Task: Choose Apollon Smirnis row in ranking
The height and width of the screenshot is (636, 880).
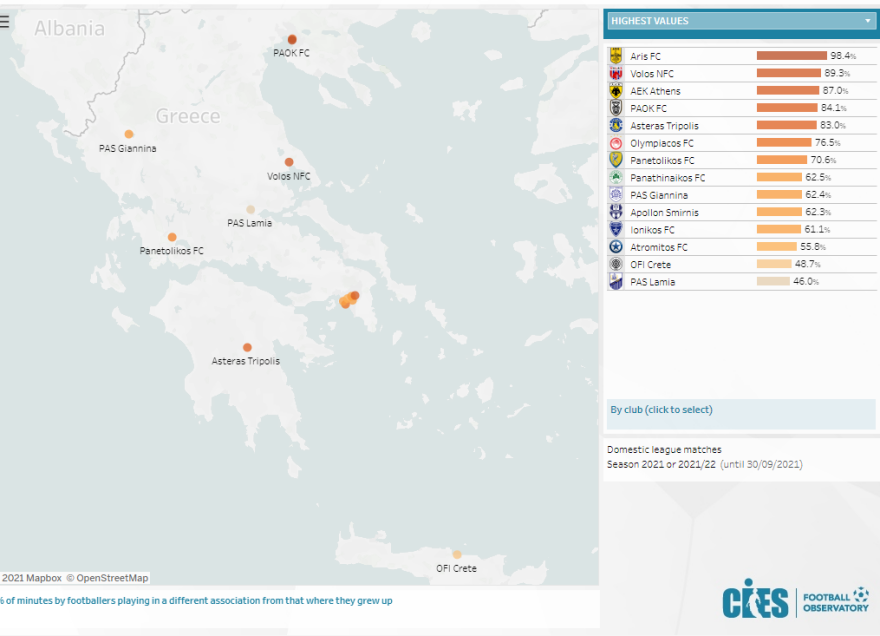Action: pos(664,212)
